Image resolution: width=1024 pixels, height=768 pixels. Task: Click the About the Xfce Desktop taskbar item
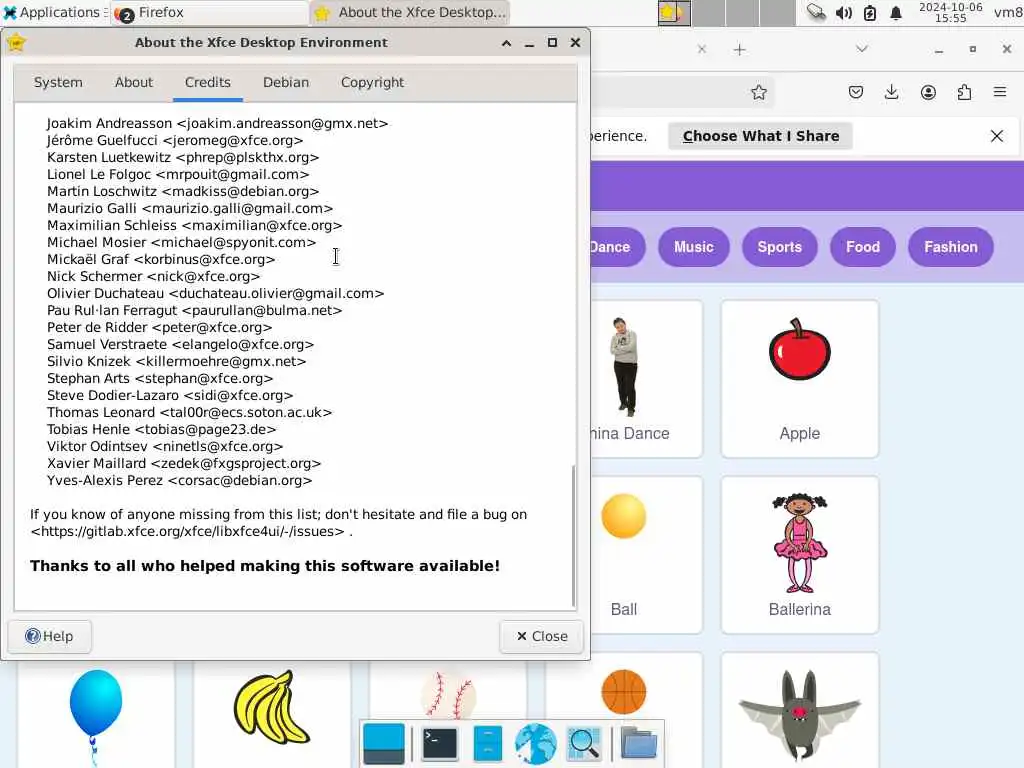(410, 12)
